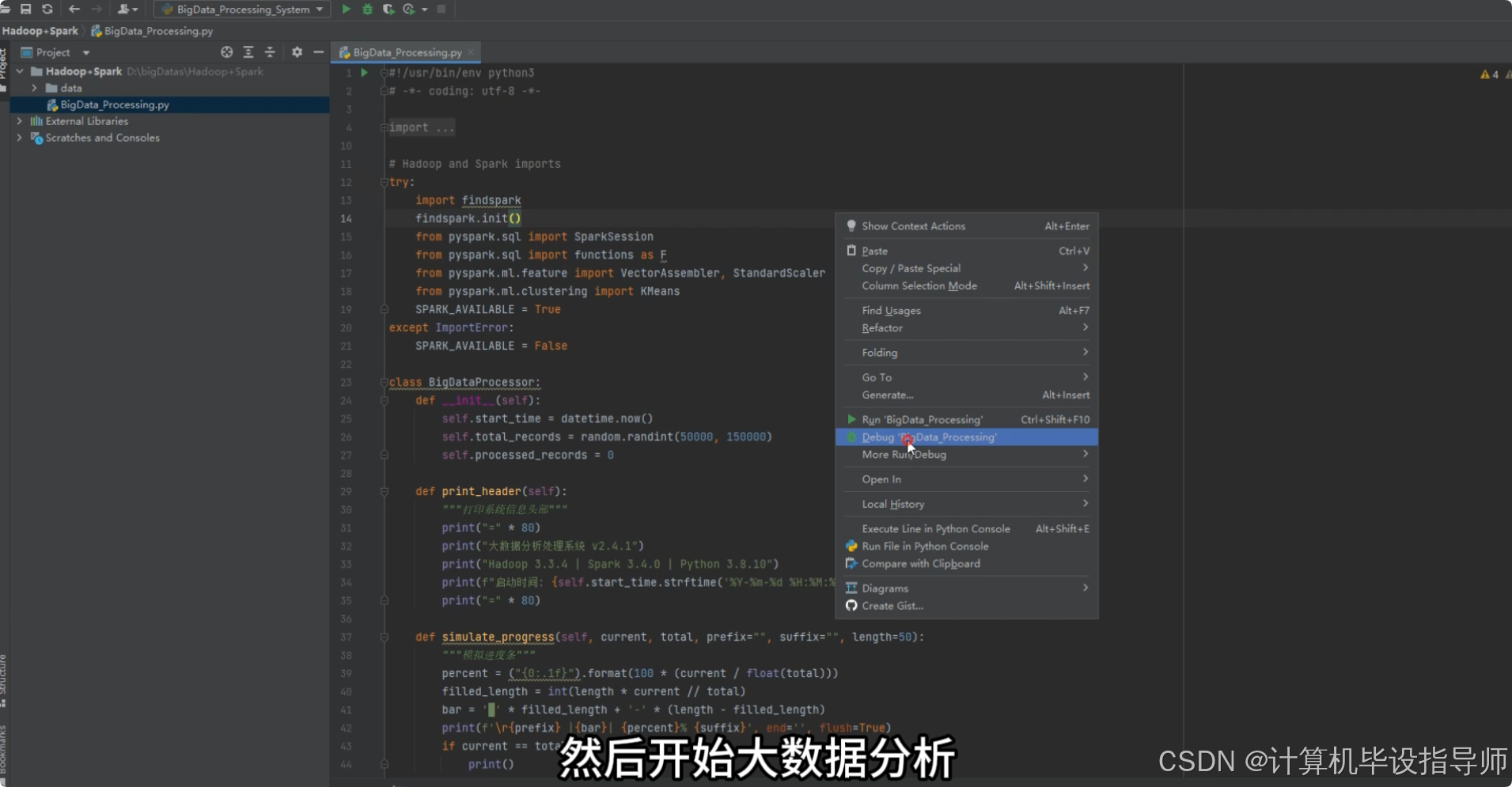Click Collapse All icon in Project panel
Image resolution: width=1512 pixels, height=787 pixels.
[270, 52]
